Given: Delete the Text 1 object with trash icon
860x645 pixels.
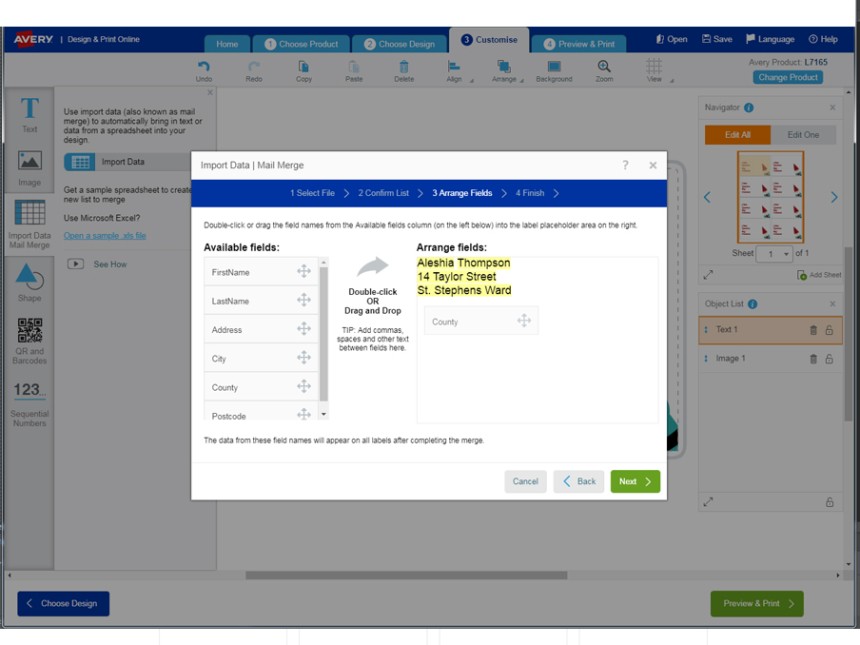Looking at the screenshot, I should click(813, 330).
